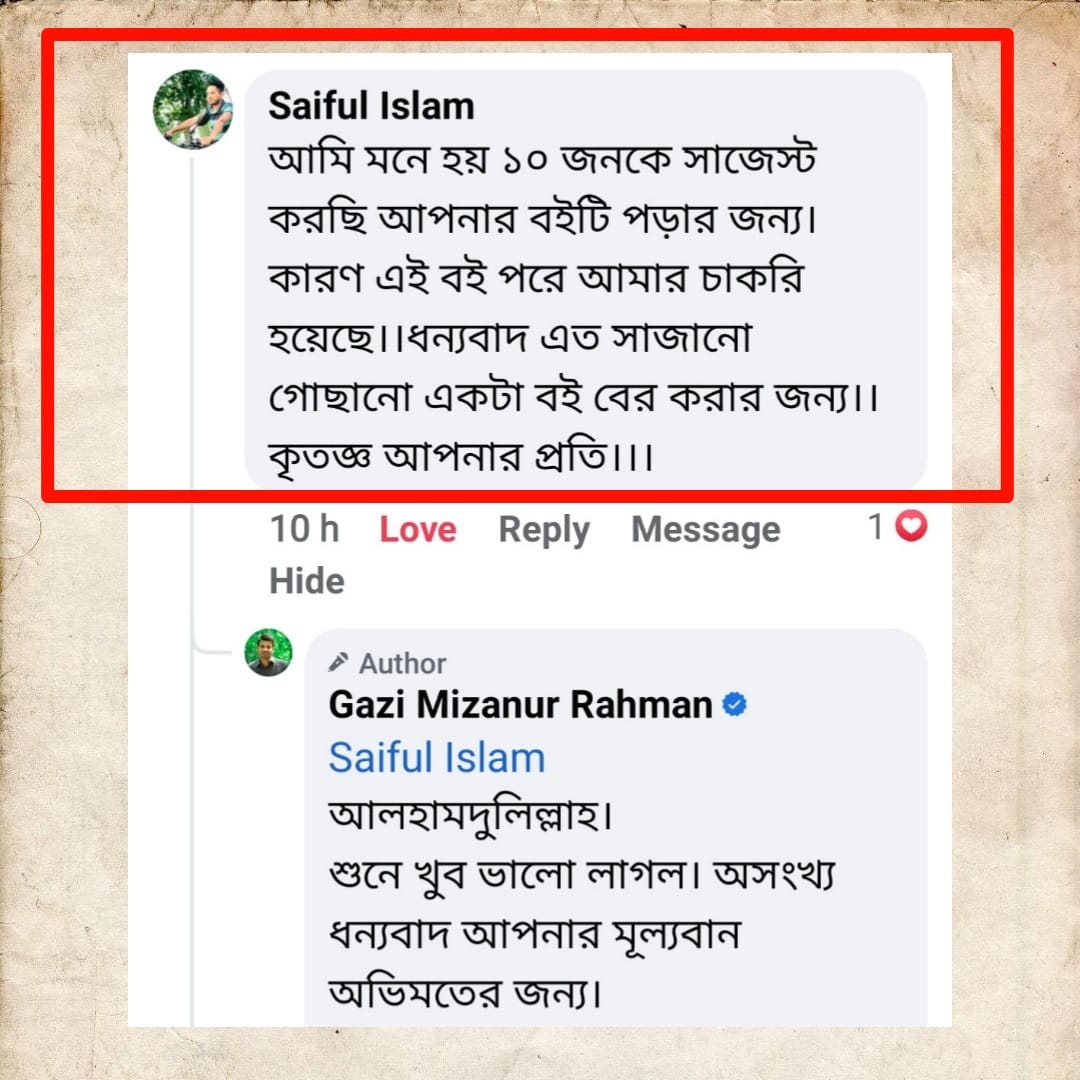Click the reply's last line অভিমতের জন্য
This screenshot has width=1080, height=1080.
[x=465, y=995]
